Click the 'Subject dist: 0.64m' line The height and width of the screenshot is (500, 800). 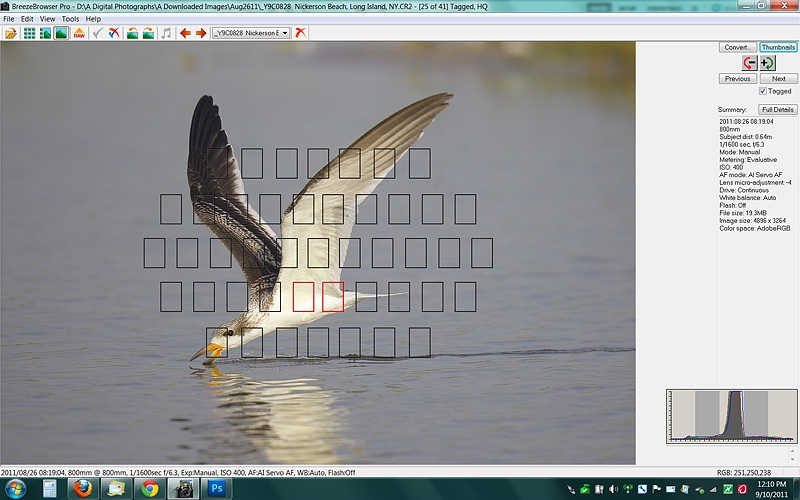point(745,137)
